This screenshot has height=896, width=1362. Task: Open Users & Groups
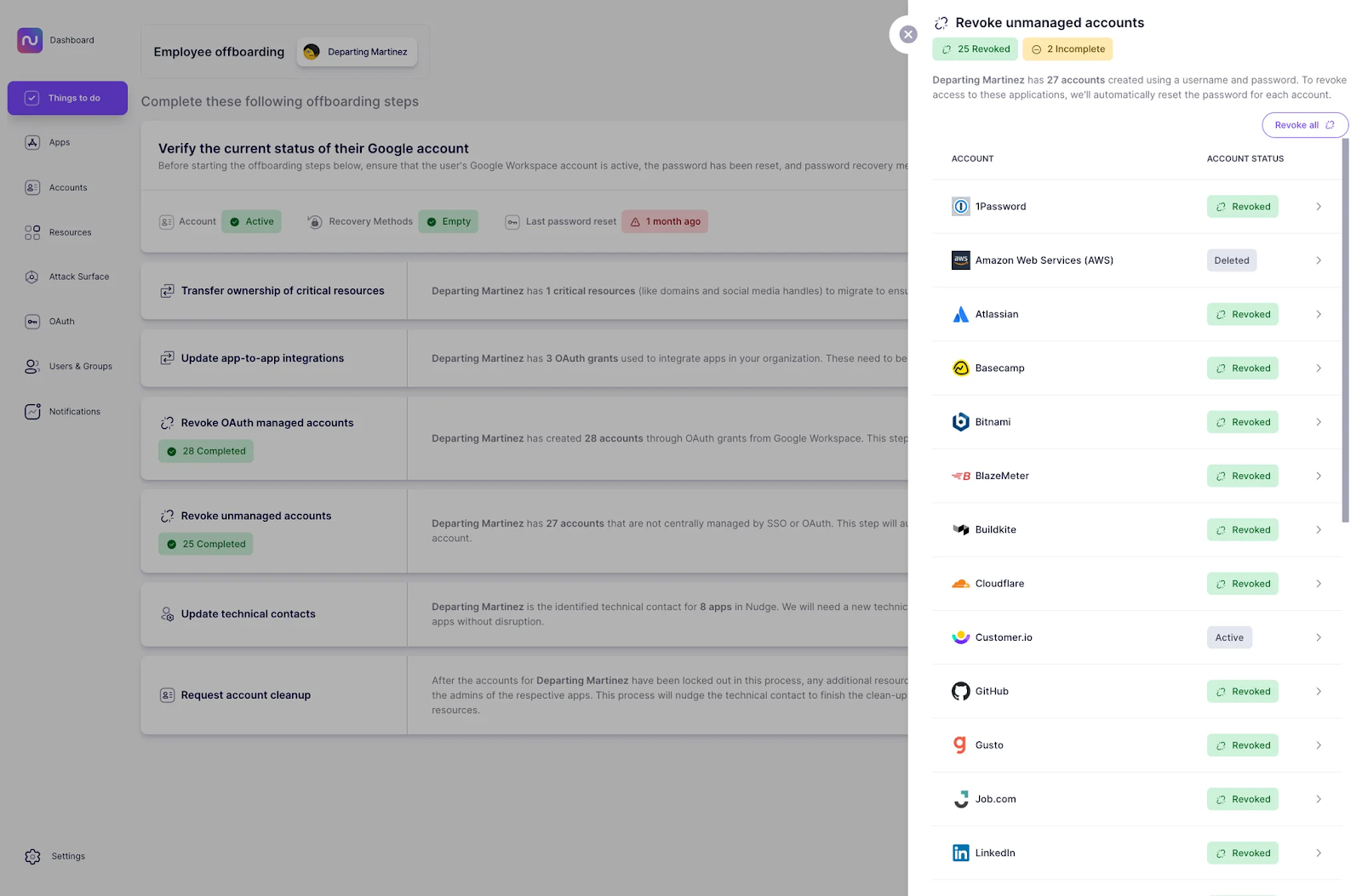tap(80, 366)
